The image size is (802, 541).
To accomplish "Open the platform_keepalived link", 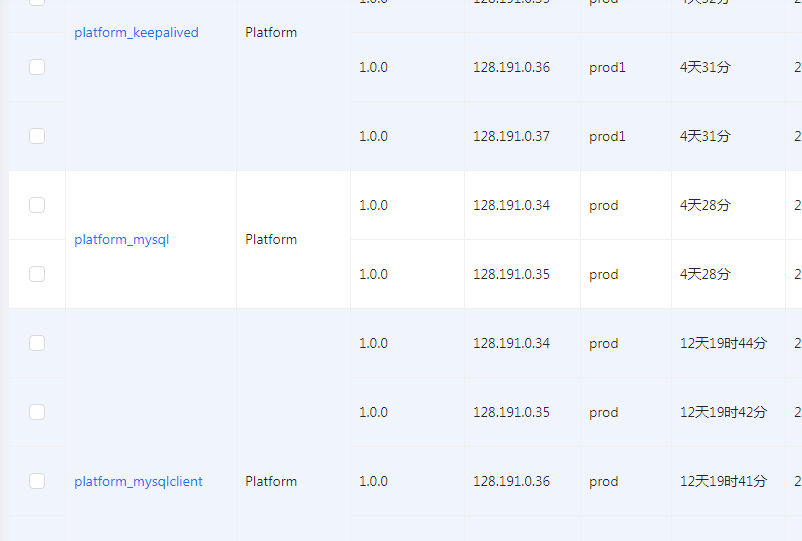I will [x=136, y=33].
